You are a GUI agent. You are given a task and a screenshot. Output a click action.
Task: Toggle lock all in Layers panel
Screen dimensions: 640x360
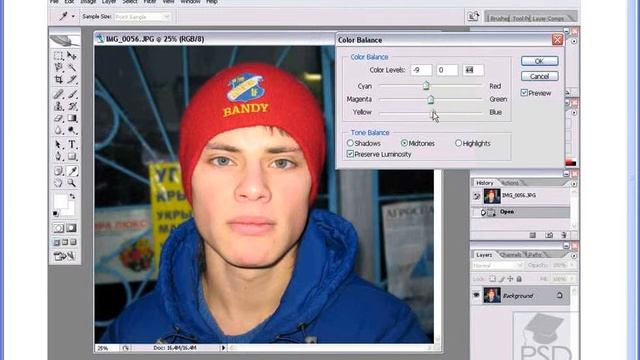click(519, 279)
